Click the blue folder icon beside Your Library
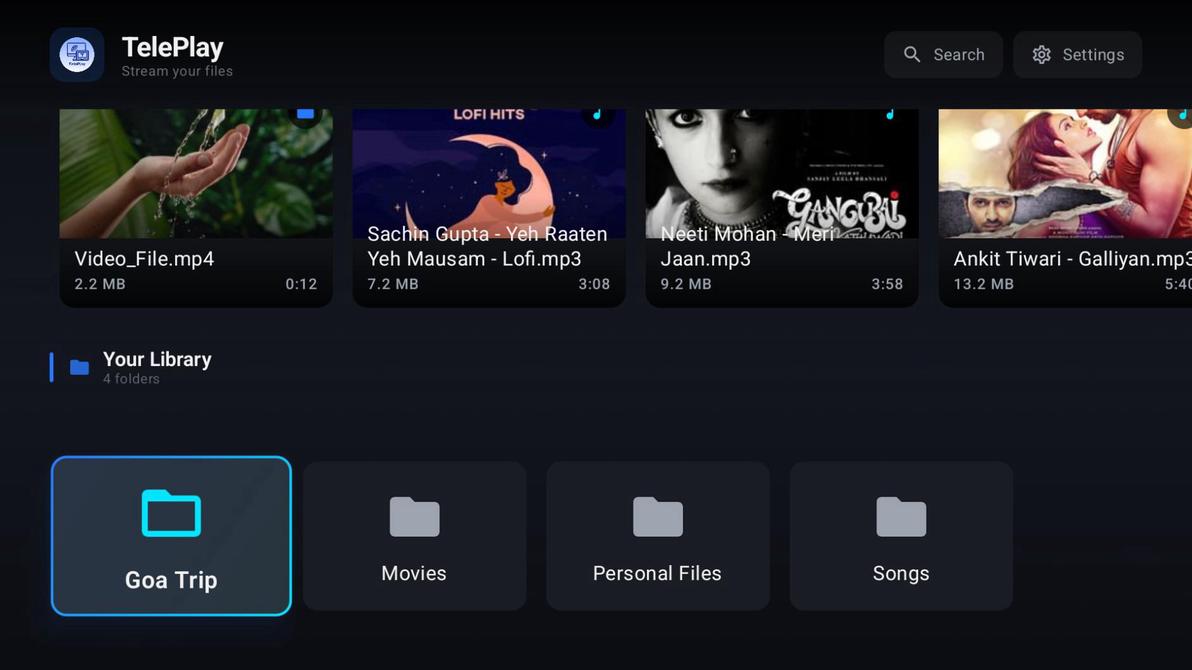Screen dimensions: 1192x670 (79, 367)
